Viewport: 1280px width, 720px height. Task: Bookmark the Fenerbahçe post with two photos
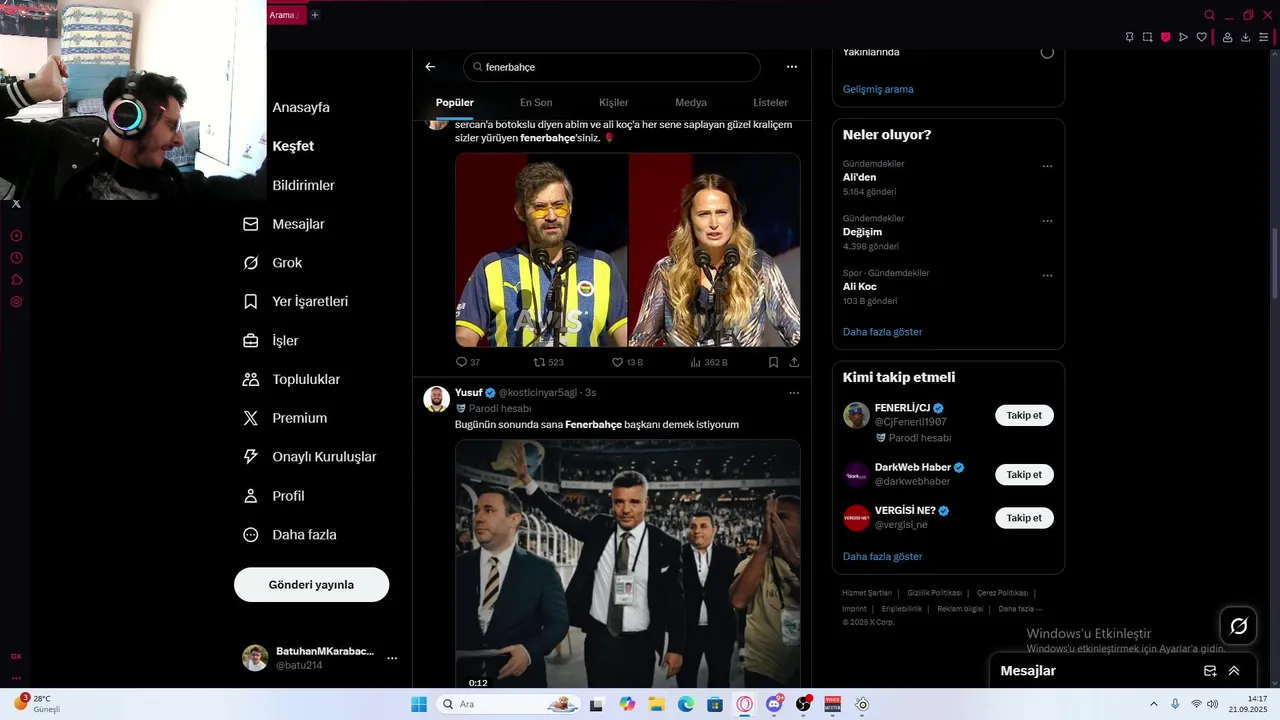[x=773, y=362]
